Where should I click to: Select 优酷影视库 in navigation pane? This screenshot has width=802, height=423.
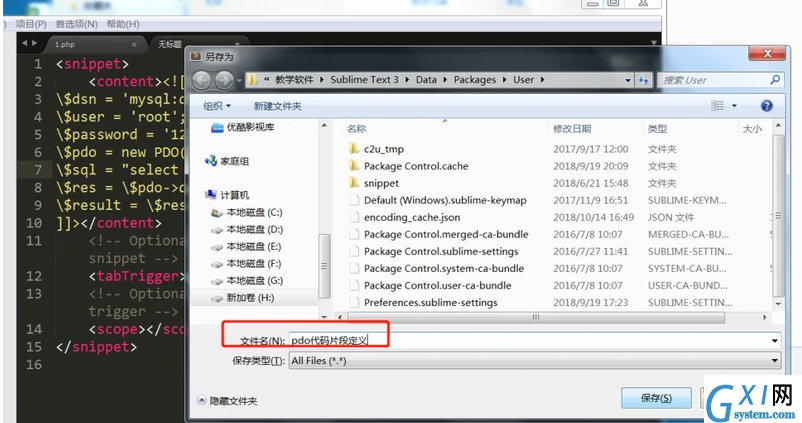(243, 127)
